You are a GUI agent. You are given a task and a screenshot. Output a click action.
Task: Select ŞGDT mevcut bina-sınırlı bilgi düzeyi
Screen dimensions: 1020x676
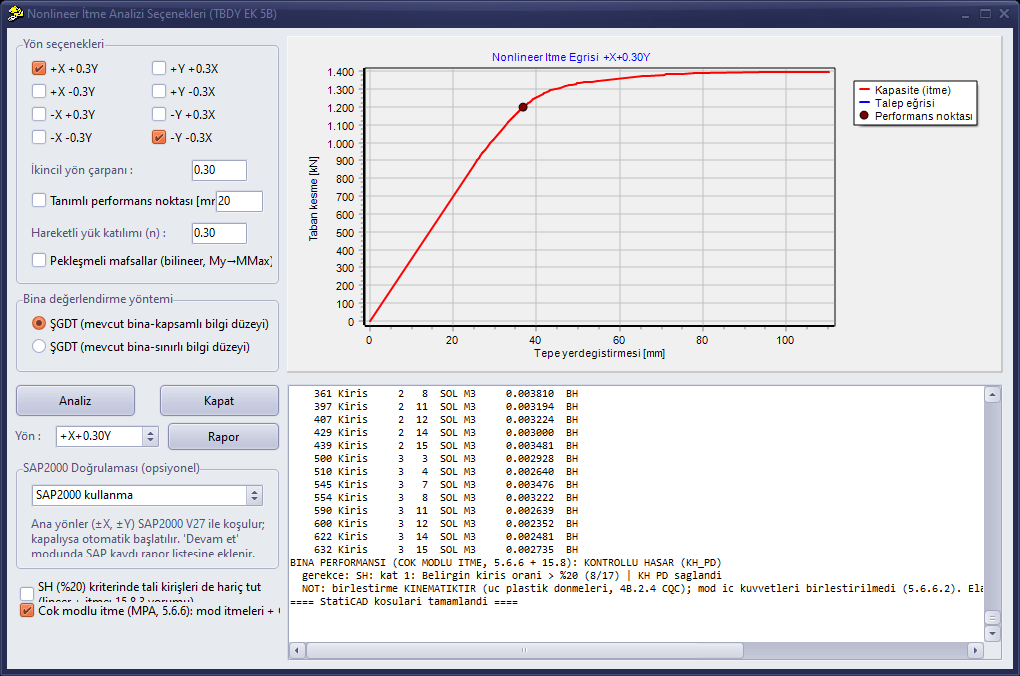(39, 346)
